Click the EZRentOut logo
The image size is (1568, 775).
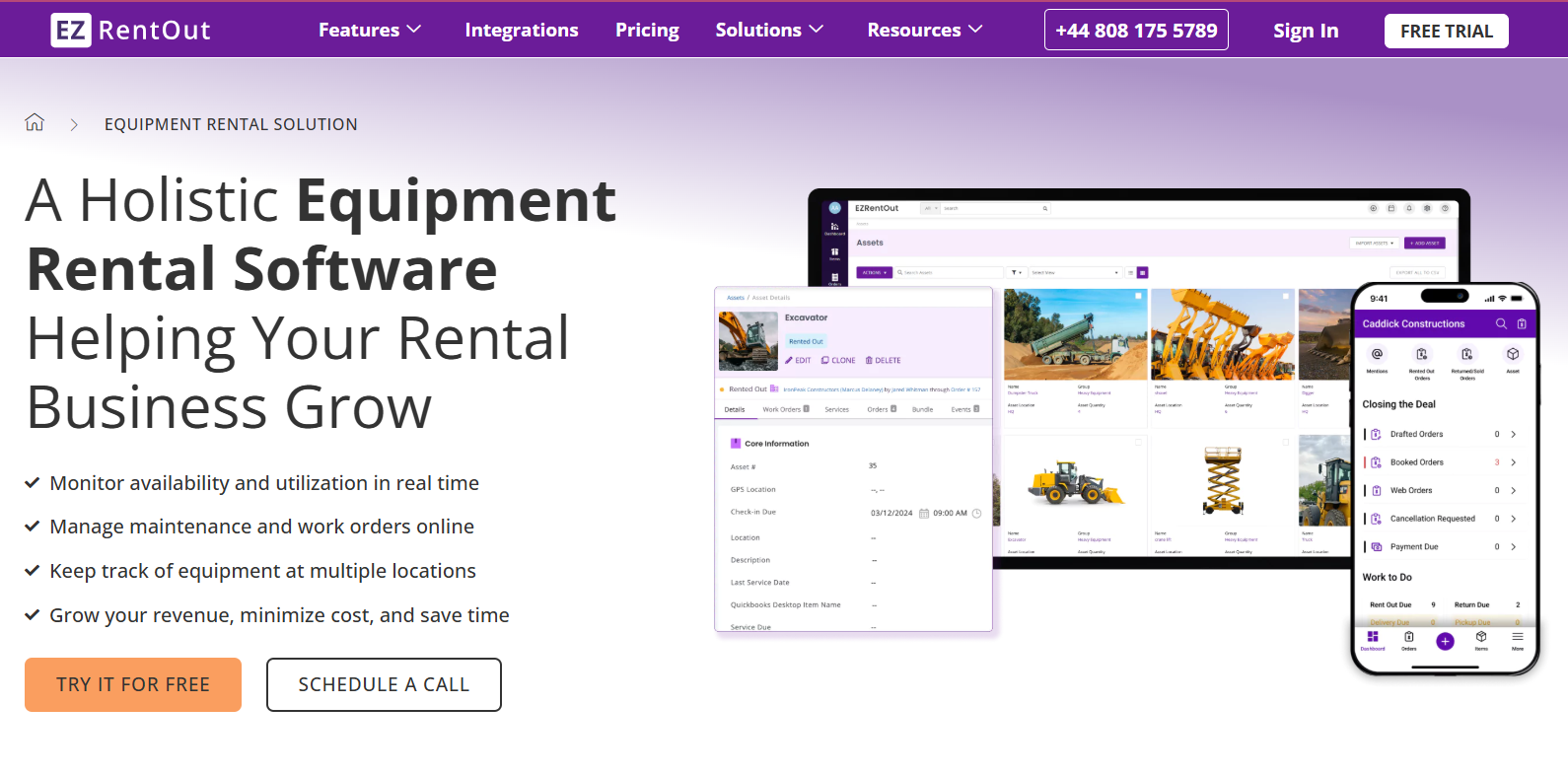130,30
